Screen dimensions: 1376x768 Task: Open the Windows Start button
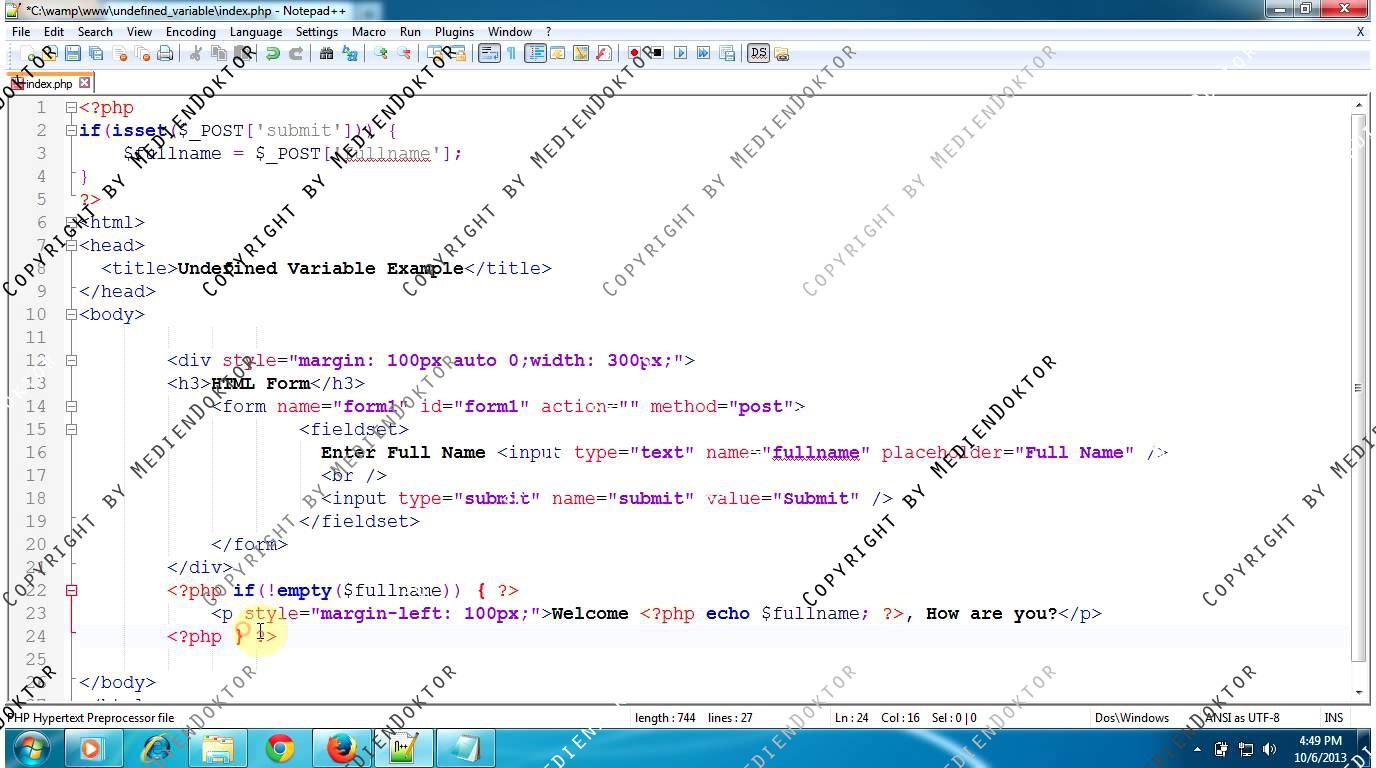pyautogui.click(x=31, y=748)
